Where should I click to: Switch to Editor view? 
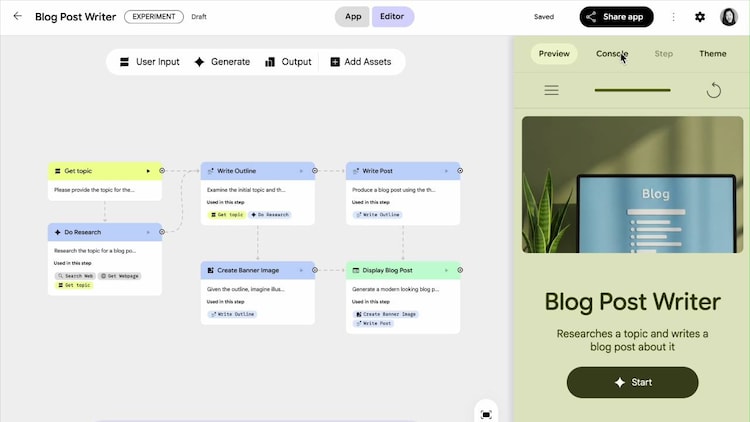click(x=393, y=17)
